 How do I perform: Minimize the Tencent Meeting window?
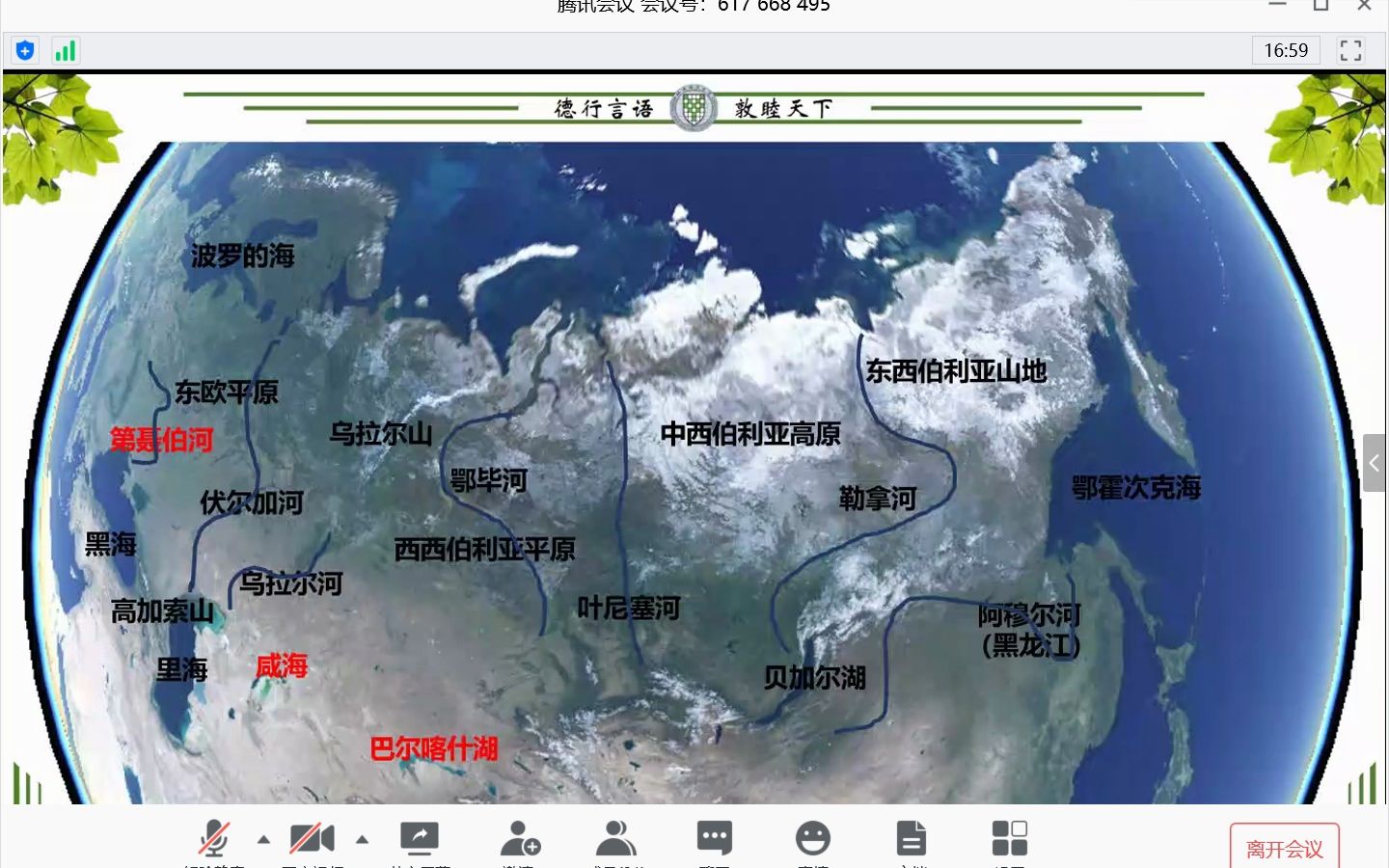point(1278,5)
